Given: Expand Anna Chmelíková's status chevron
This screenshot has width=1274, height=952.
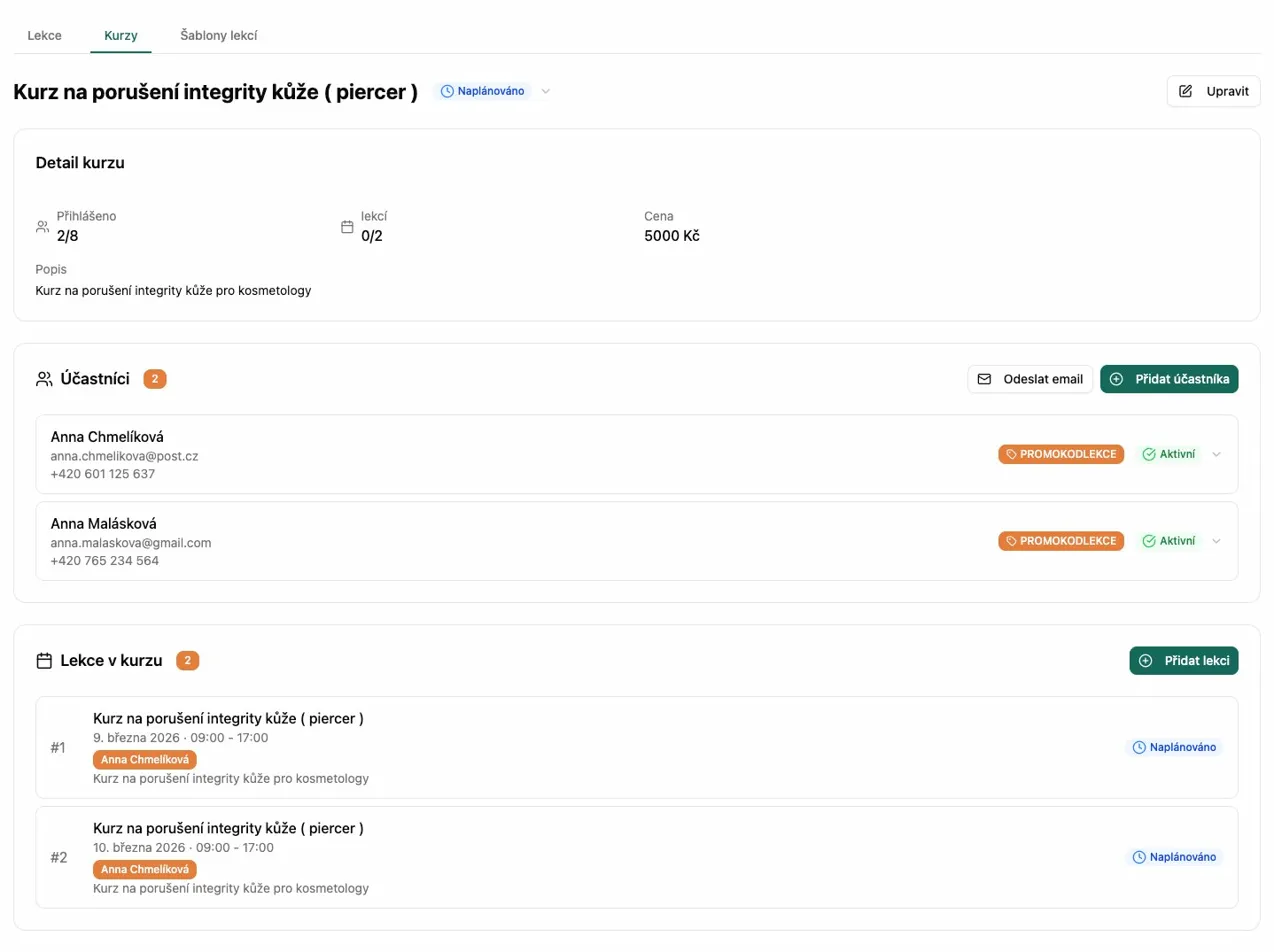Looking at the screenshot, I should coord(1216,454).
